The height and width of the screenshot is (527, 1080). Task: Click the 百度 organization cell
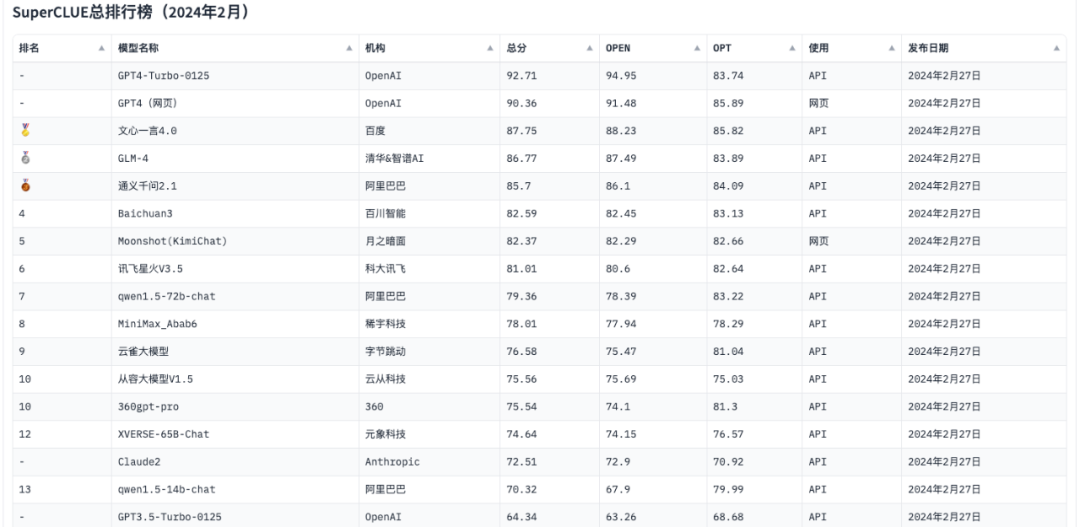[x=430, y=131]
